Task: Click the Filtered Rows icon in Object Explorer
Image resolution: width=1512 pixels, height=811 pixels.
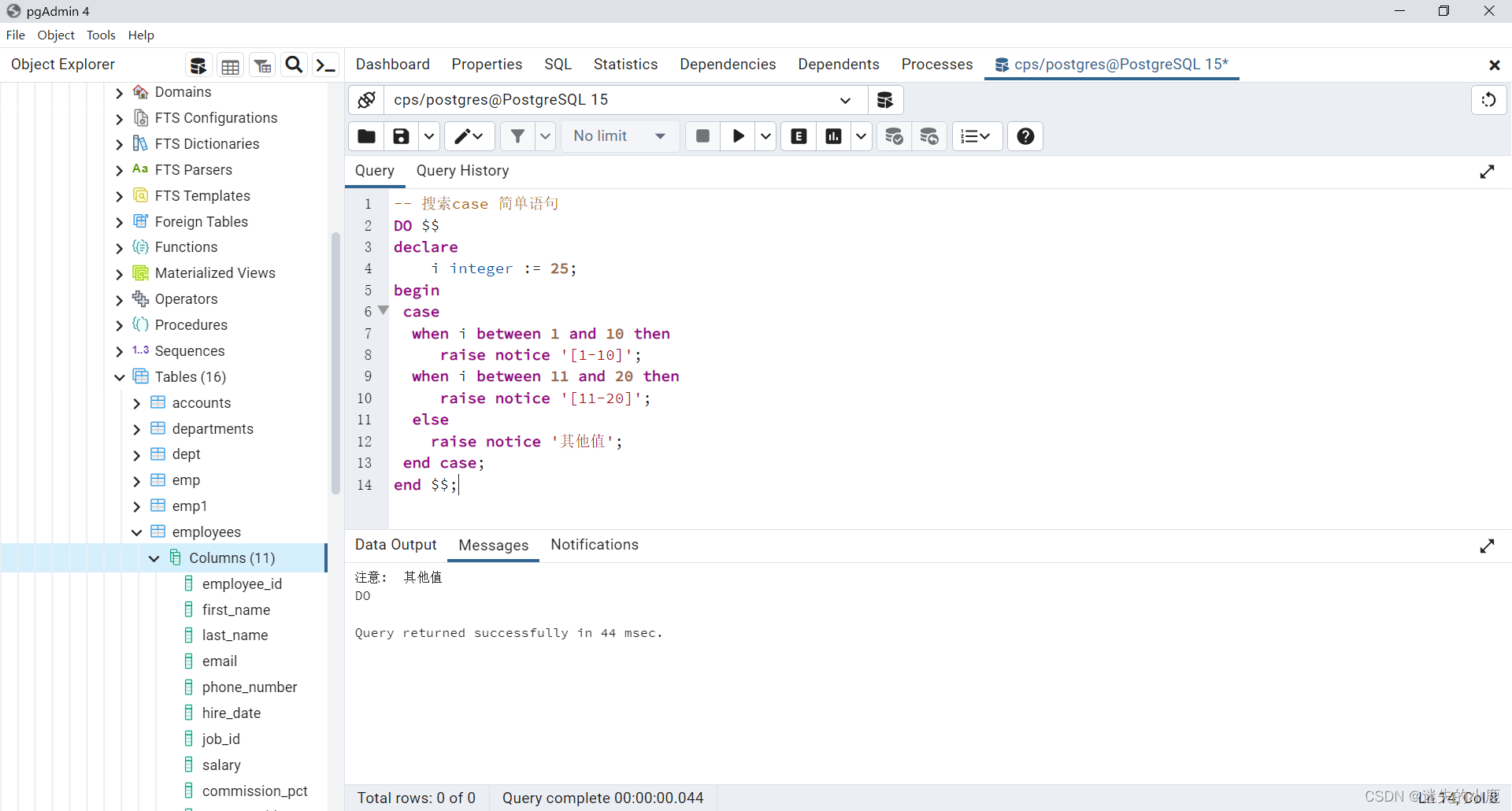Action: pos(262,65)
